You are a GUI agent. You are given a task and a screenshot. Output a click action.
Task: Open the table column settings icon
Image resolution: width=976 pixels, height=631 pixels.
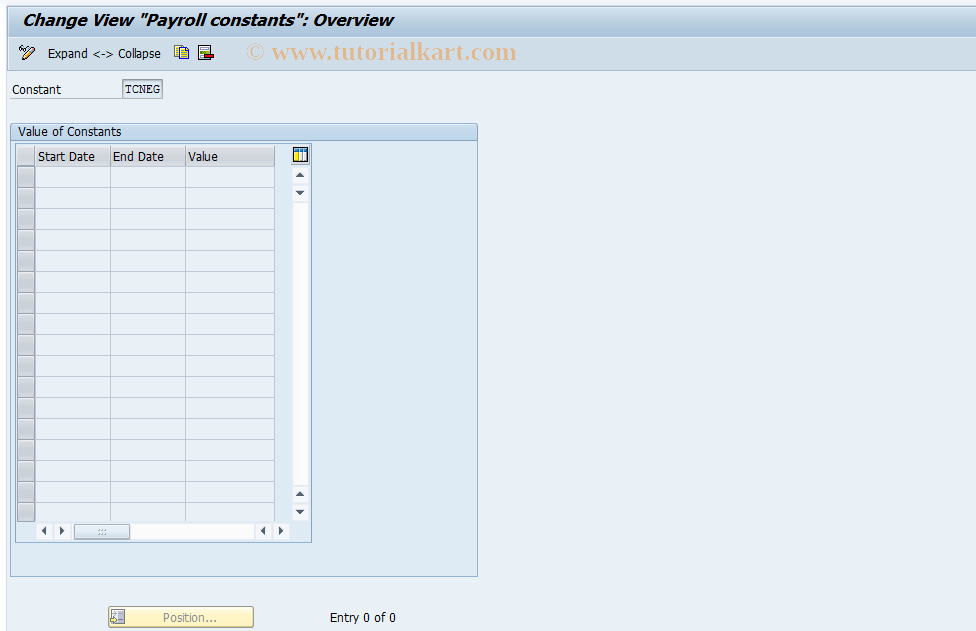[300, 155]
